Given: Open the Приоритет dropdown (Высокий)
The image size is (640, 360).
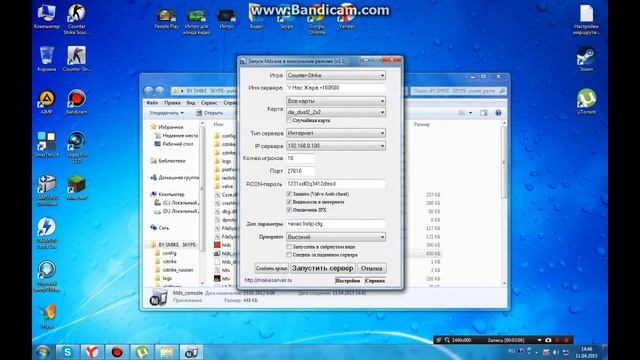Looking at the screenshot, I should [336, 237].
